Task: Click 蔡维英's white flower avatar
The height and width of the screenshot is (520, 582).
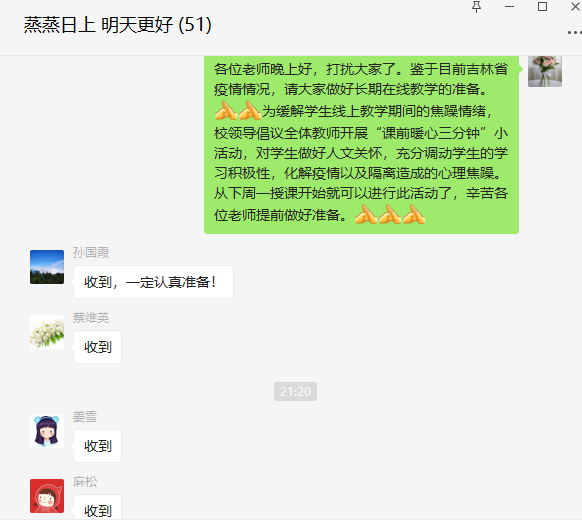Action: point(47,332)
